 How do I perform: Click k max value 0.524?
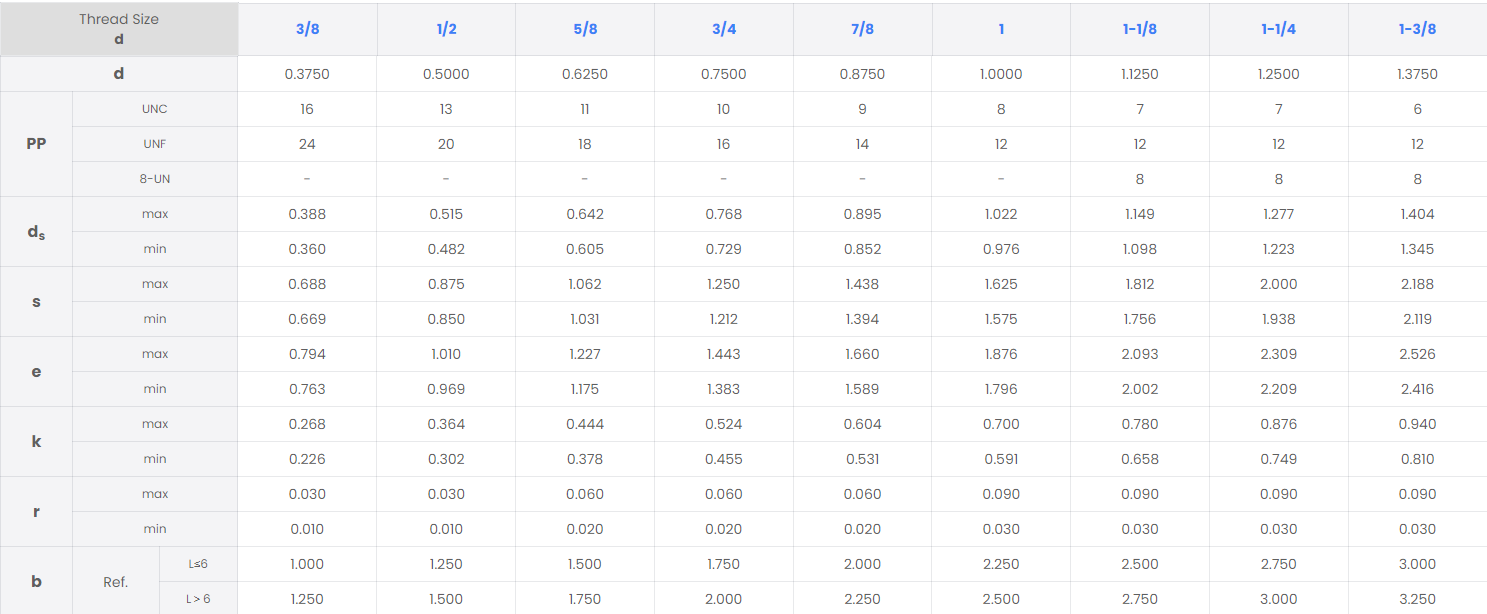(x=724, y=424)
